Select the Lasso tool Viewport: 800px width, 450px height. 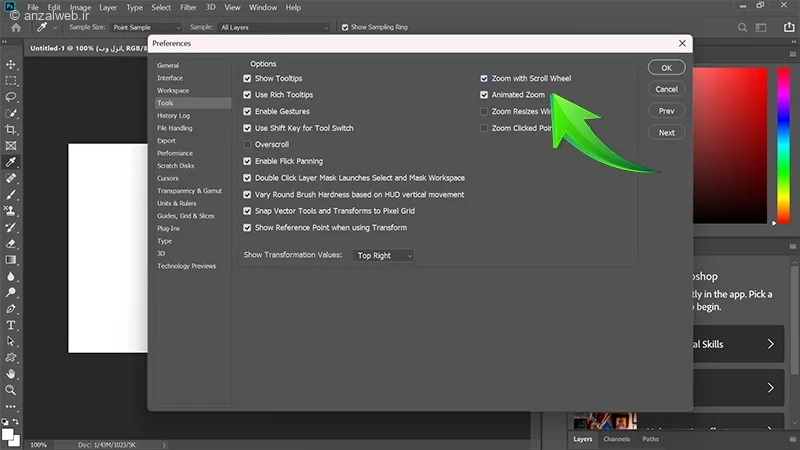[11, 97]
